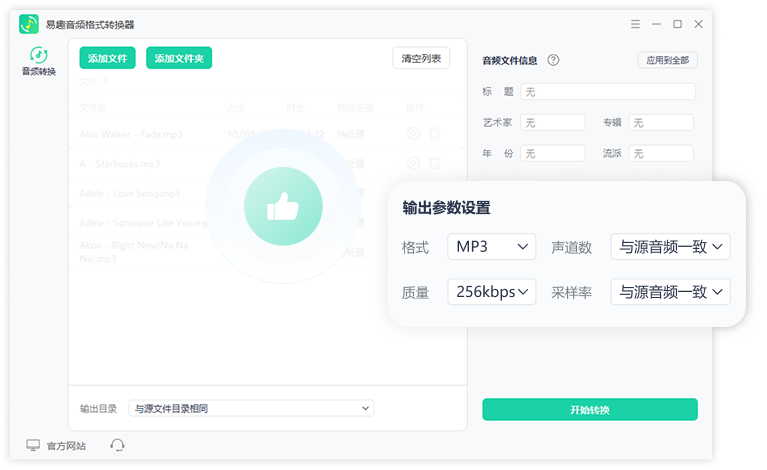The height and width of the screenshot is (470, 767).
Task: Click the customer support headset icon
Action: [x=117, y=446]
